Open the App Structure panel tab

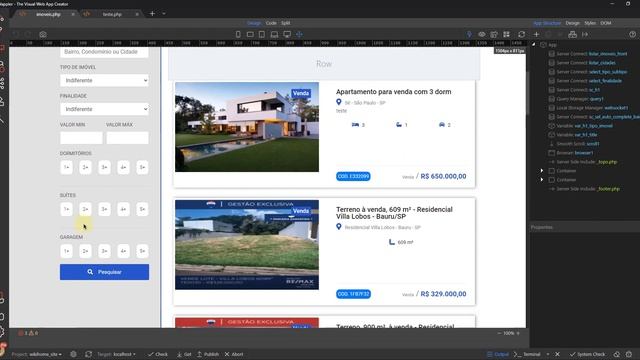(547, 23)
